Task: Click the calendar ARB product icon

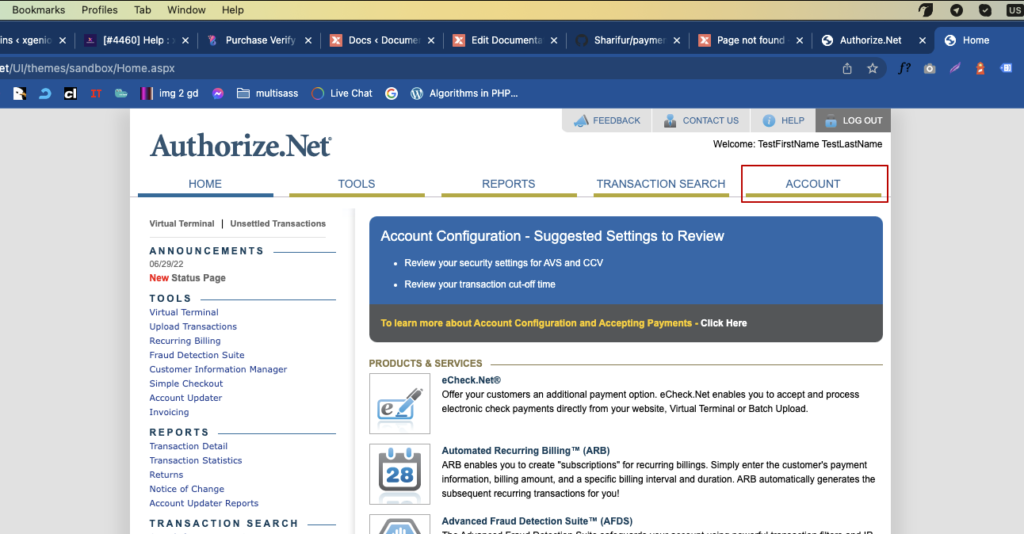Action: [400, 474]
